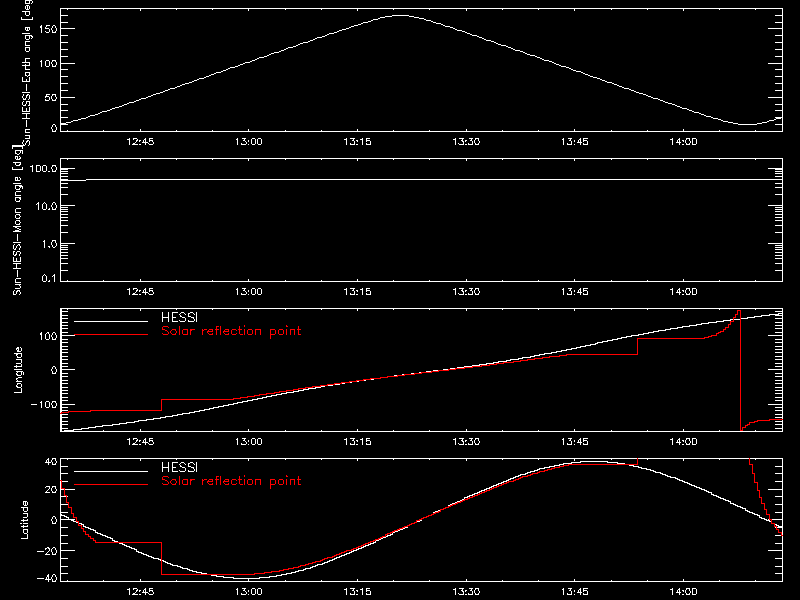This screenshot has width=800, height=600.
Task: Click red vertical longitude wrap-around drop
Action: (740, 370)
